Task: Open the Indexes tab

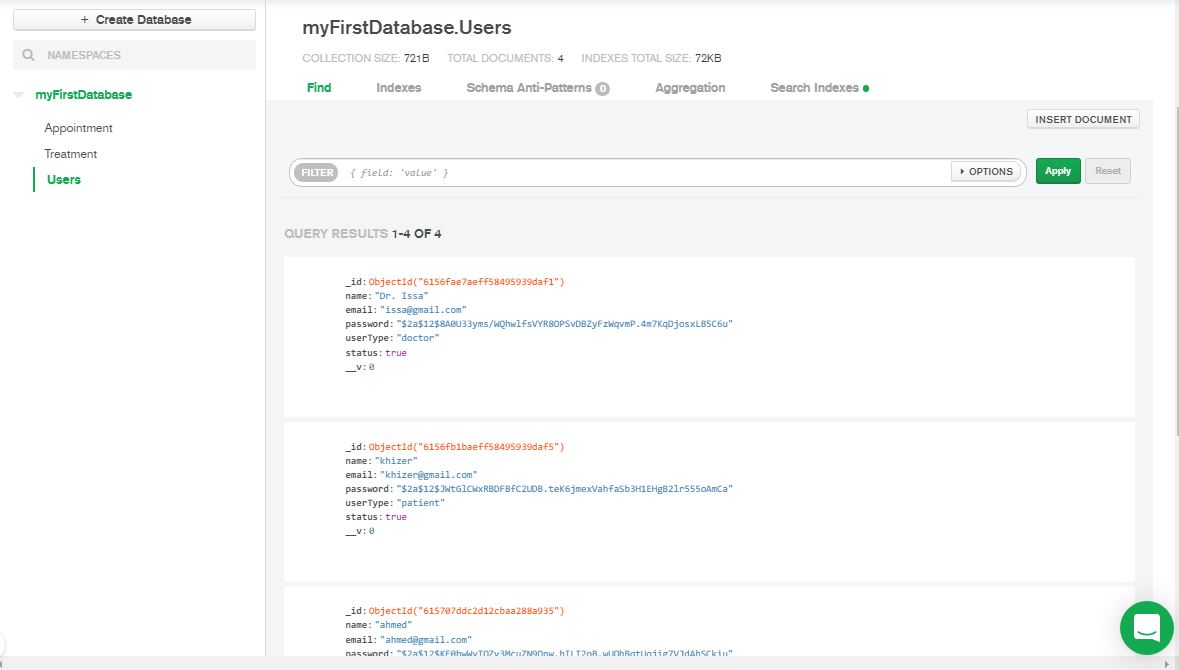Action: (x=399, y=88)
